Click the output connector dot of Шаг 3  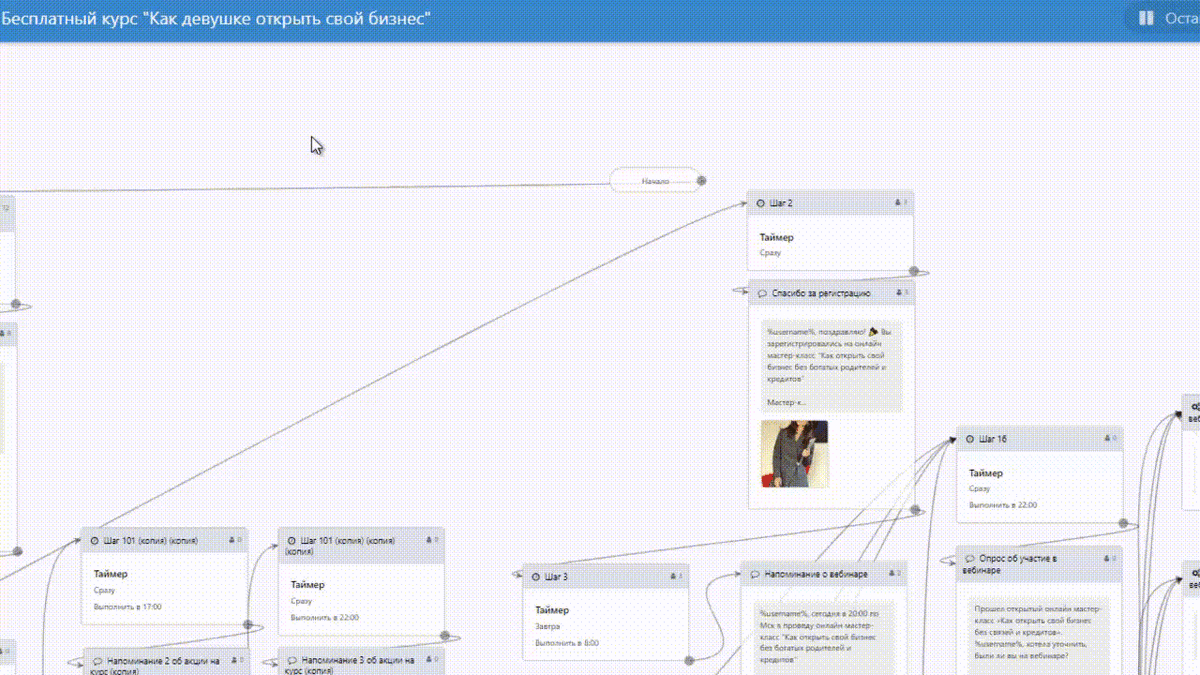point(689,660)
